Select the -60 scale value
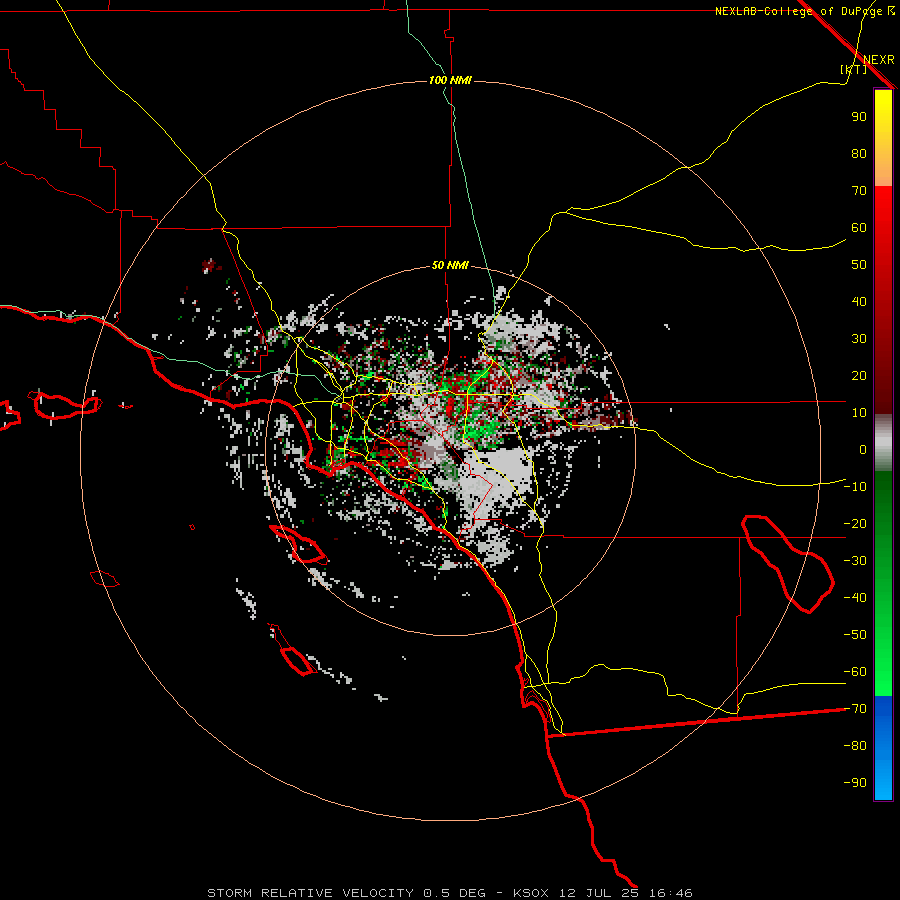This screenshot has width=900, height=900. click(x=855, y=672)
